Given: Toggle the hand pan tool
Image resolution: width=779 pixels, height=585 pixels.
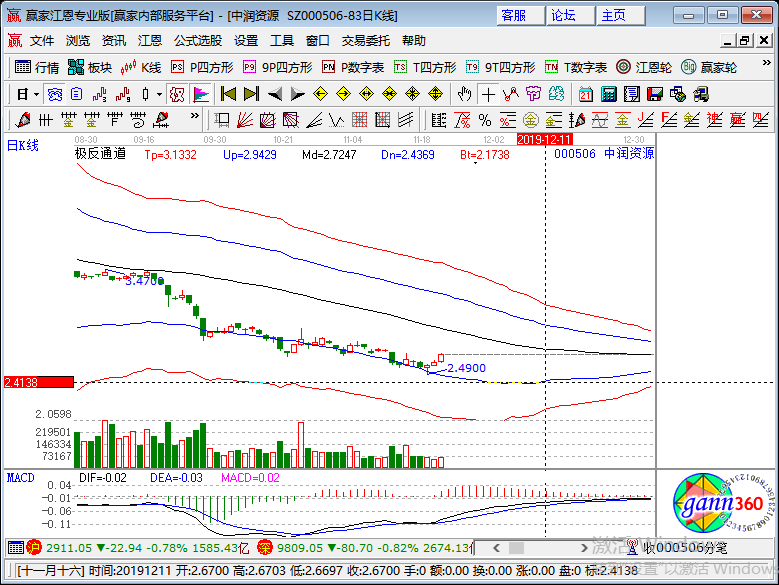Looking at the screenshot, I should click(x=464, y=94).
